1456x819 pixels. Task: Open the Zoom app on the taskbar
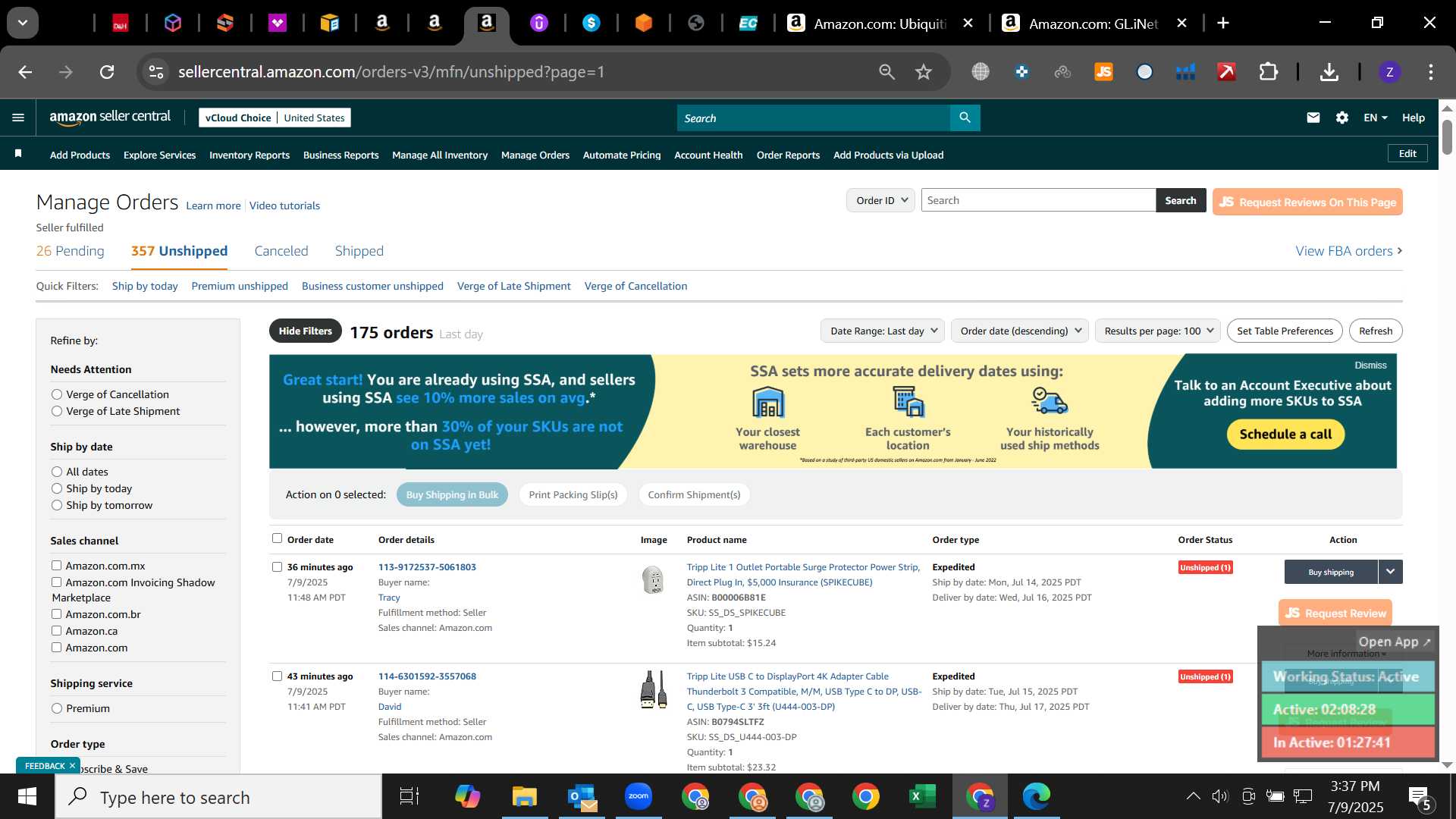[639, 796]
